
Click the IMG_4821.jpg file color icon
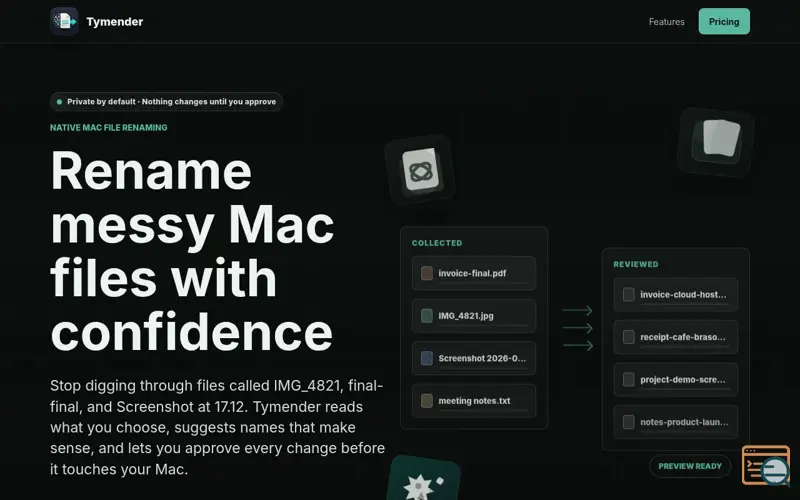[427, 316]
